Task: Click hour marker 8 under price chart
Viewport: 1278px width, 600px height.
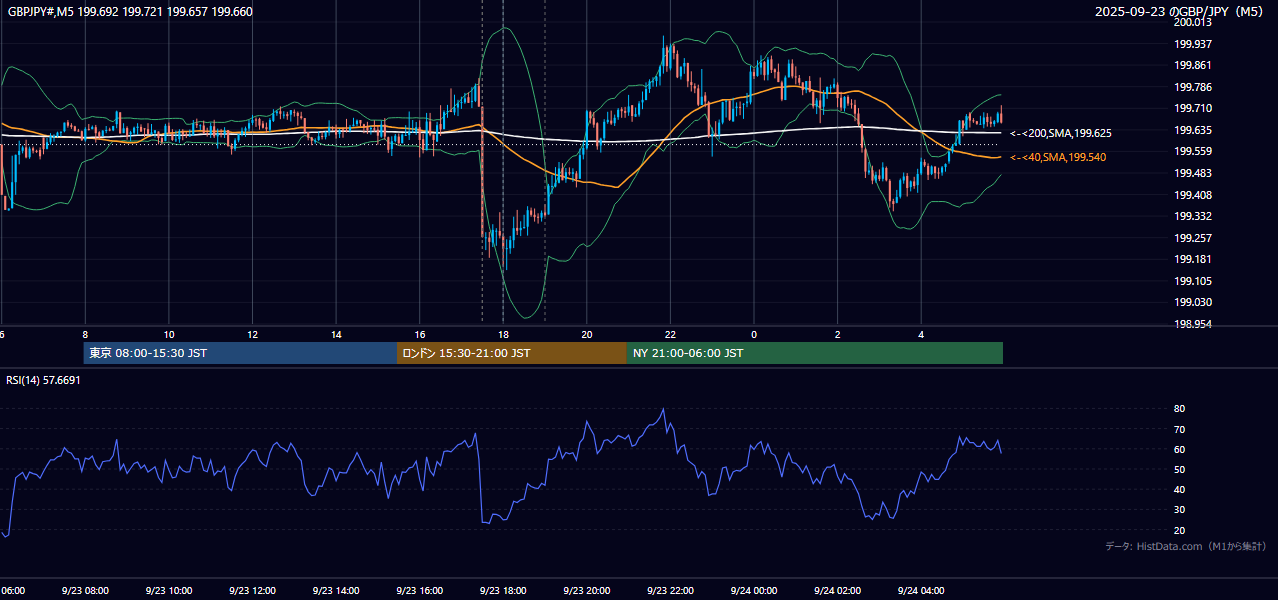Action: 85,335
